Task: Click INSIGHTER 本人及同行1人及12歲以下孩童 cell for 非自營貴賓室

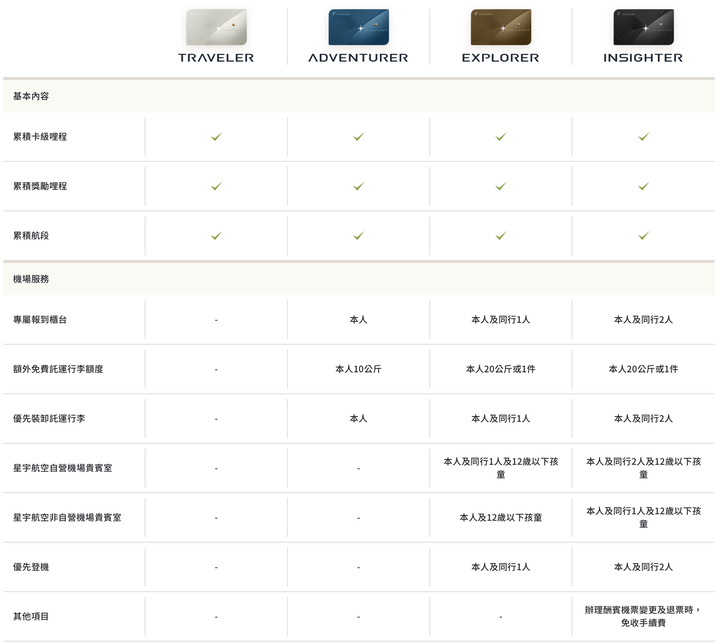Action: (x=643, y=518)
